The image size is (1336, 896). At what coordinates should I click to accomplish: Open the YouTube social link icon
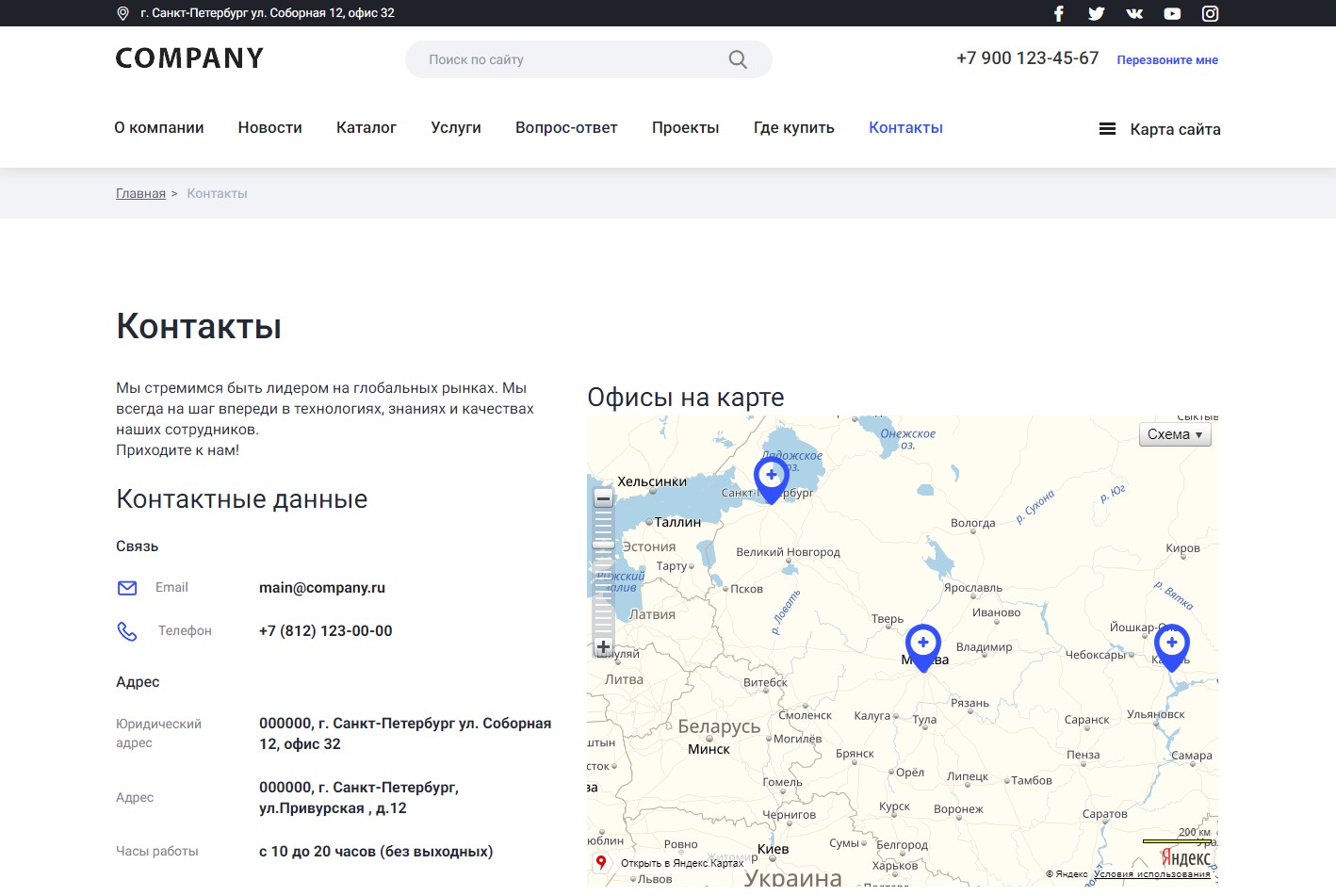1172,13
